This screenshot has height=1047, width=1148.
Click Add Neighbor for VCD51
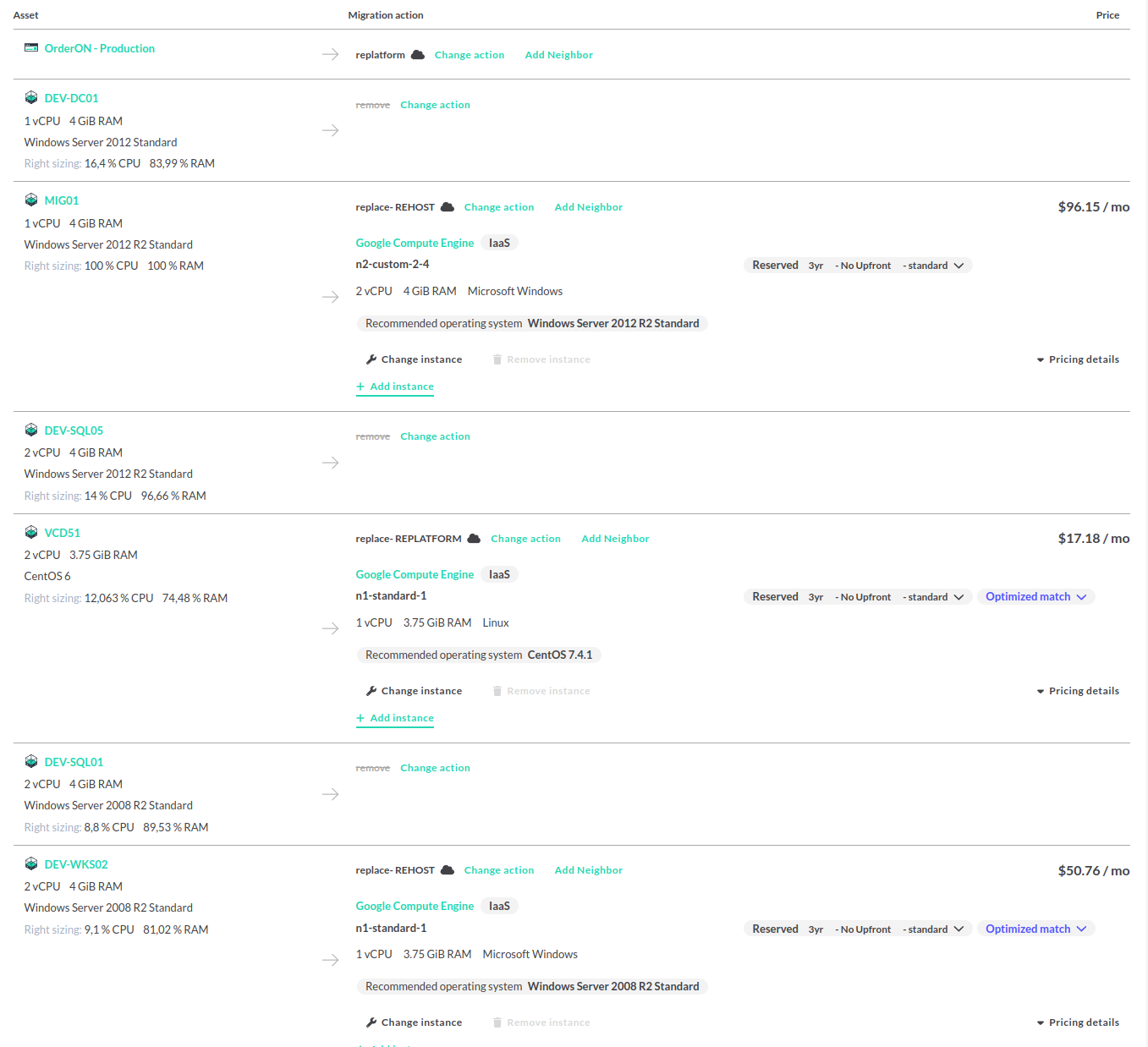pyautogui.click(x=615, y=539)
